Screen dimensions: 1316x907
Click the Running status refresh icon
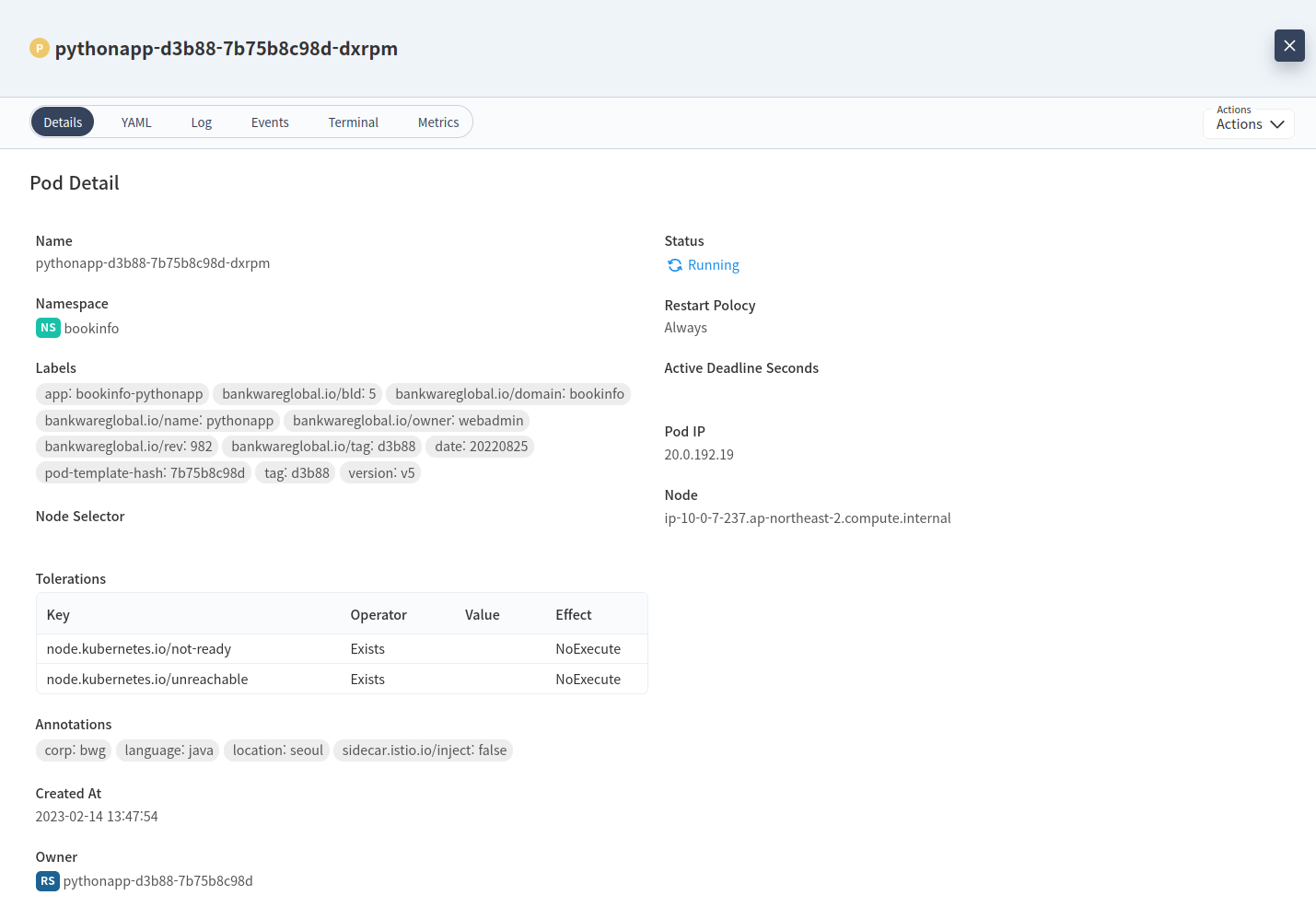point(675,265)
